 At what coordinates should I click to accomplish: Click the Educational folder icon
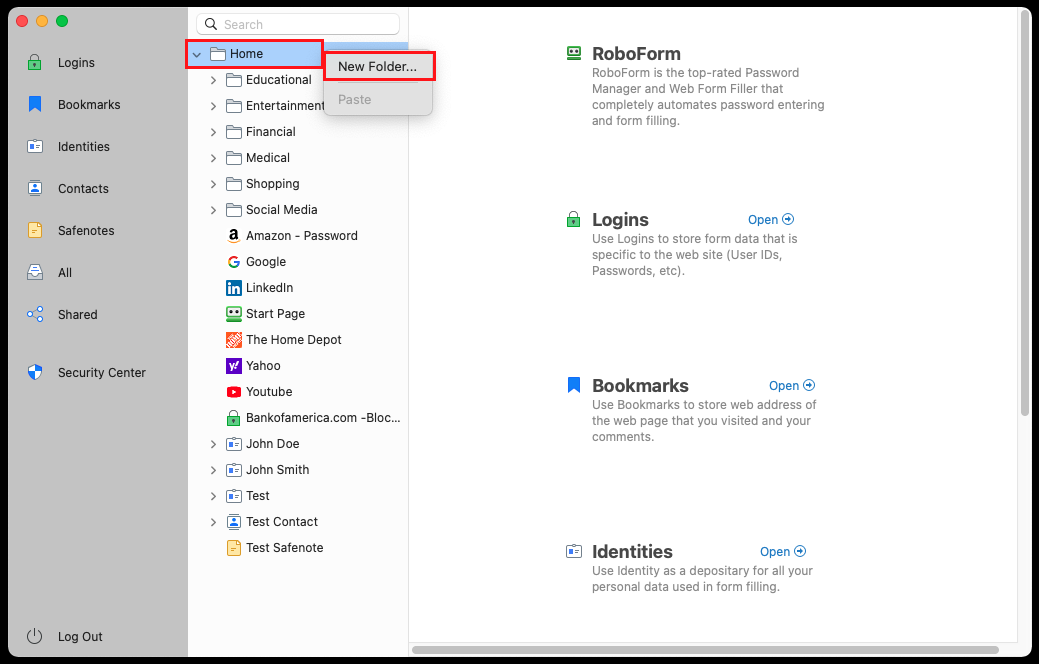tap(233, 80)
